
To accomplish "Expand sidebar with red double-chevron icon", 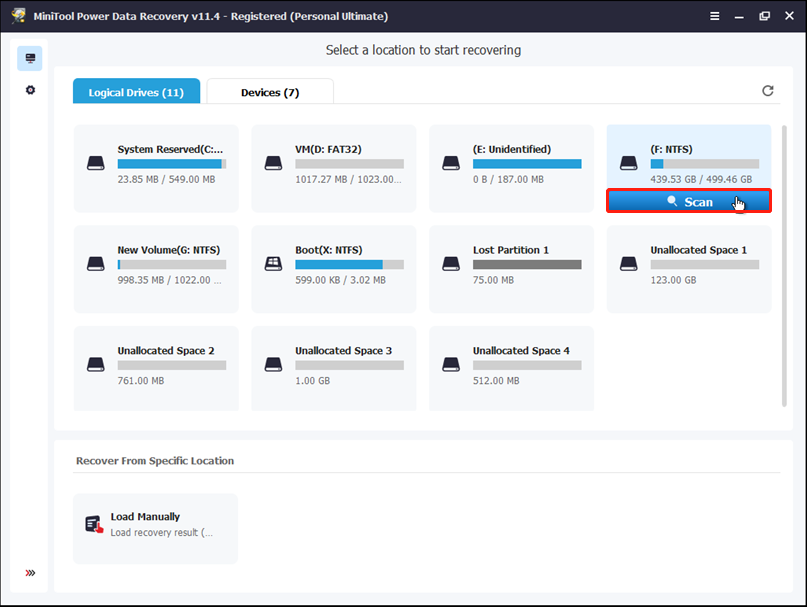I will click(x=30, y=573).
